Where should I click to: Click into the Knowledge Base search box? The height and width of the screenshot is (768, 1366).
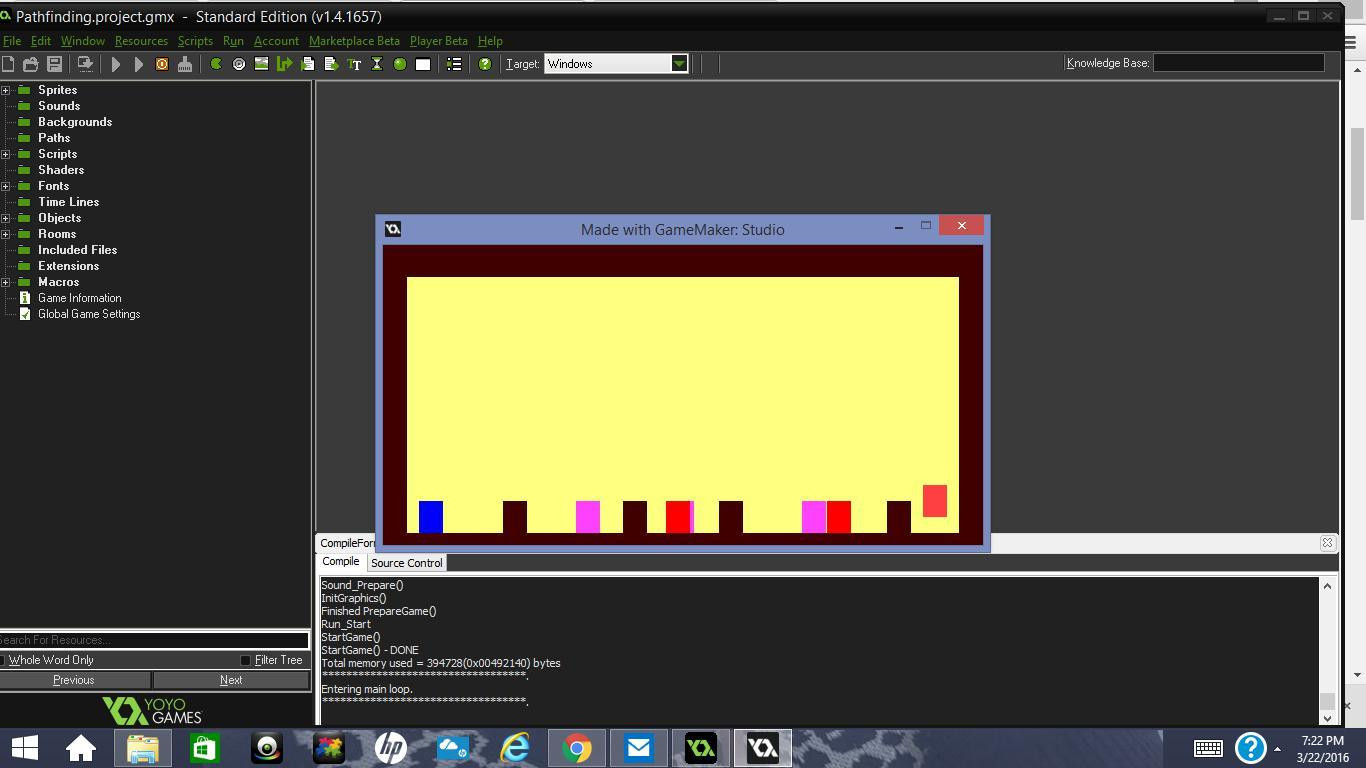coord(1239,63)
